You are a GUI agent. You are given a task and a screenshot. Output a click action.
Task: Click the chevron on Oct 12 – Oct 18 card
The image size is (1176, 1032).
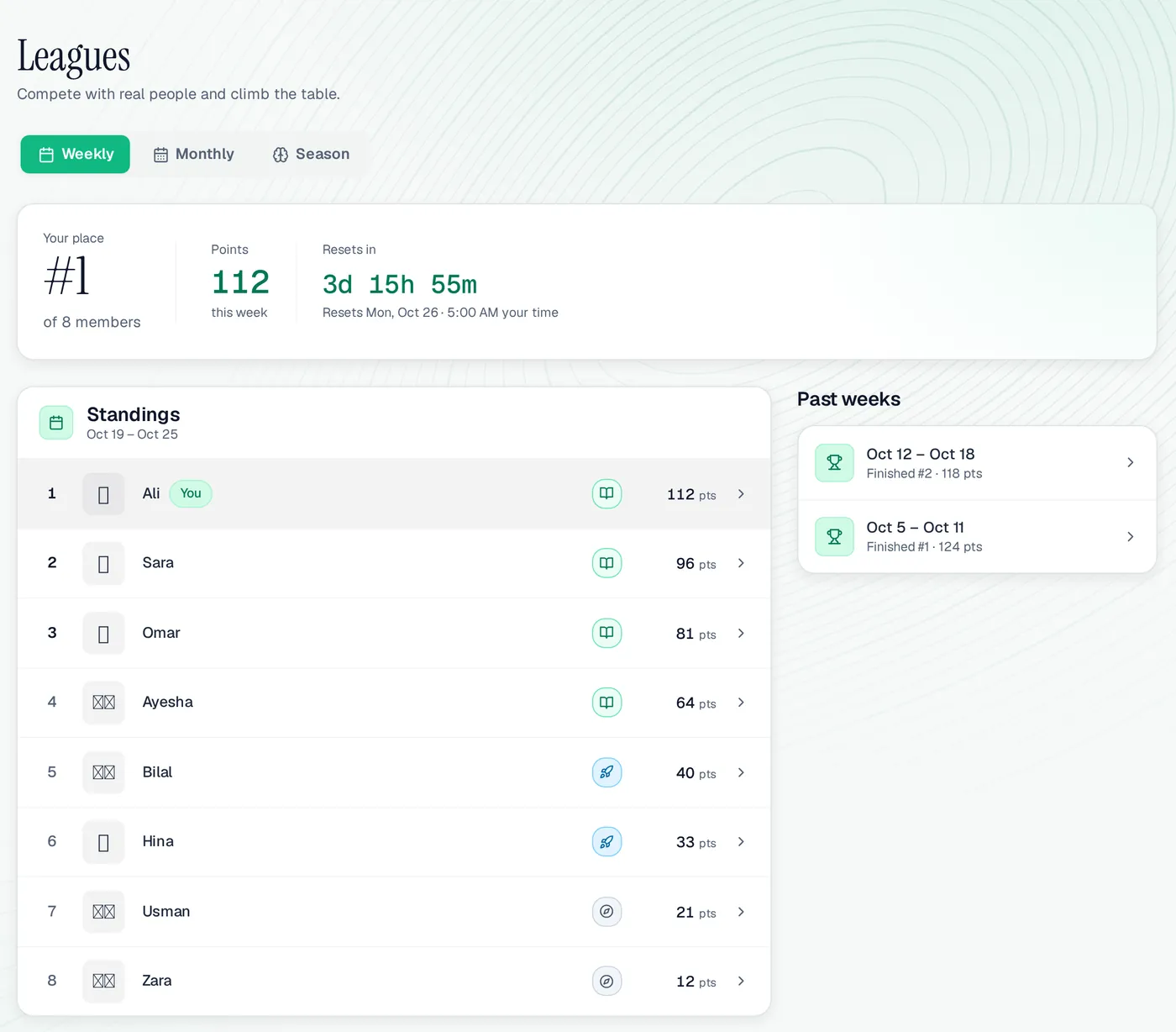[x=1131, y=463]
